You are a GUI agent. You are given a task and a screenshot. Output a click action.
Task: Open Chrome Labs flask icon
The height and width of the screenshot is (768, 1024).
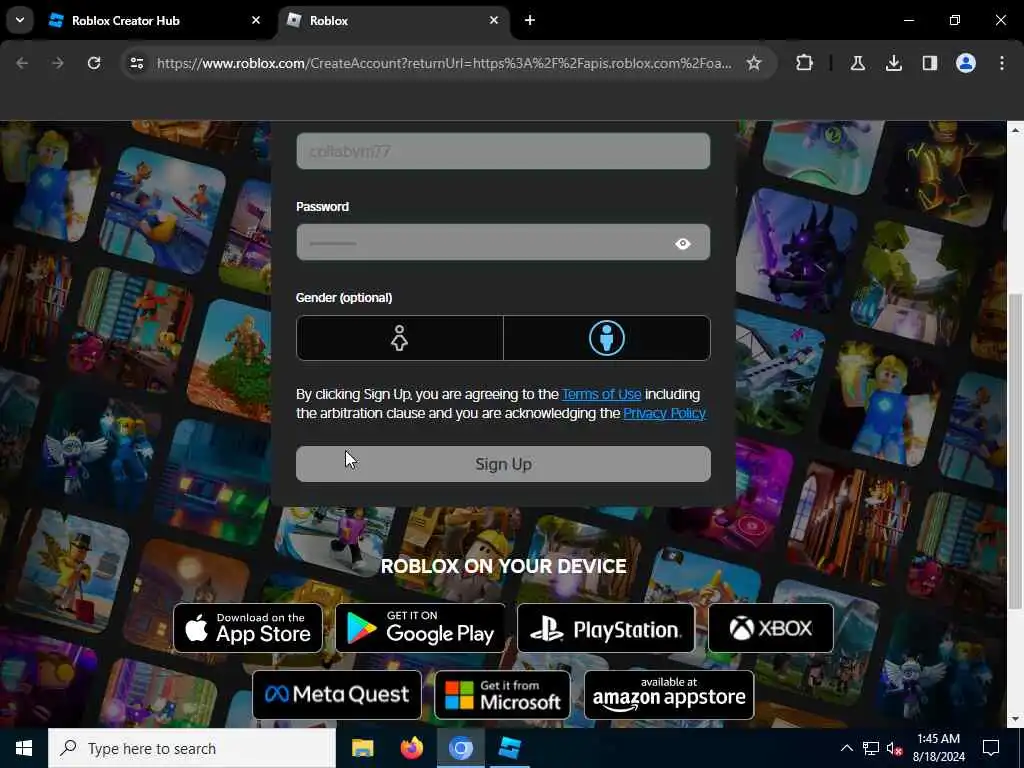tap(857, 63)
